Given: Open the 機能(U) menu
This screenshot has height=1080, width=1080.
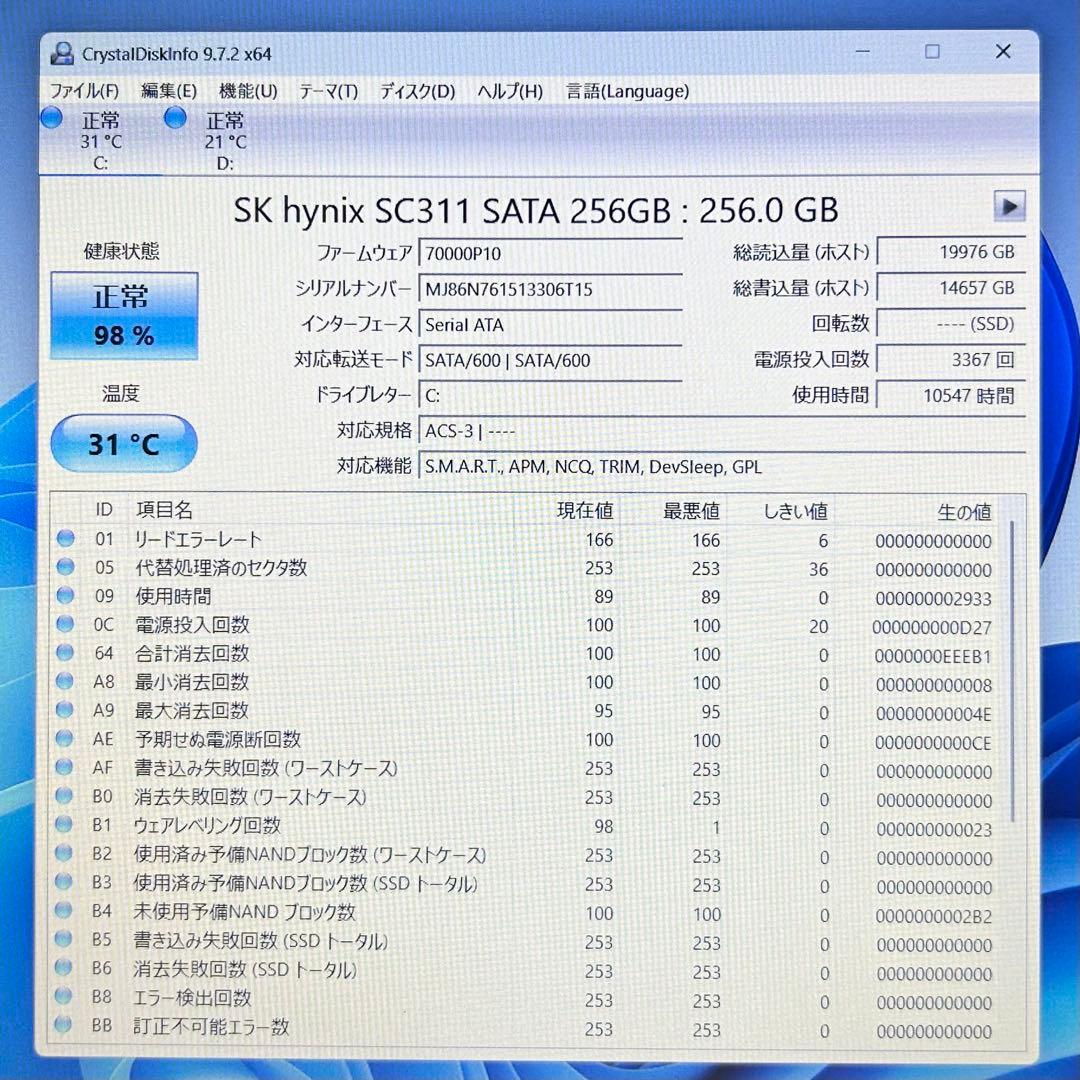Looking at the screenshot, I should click(x=246, y=91).
